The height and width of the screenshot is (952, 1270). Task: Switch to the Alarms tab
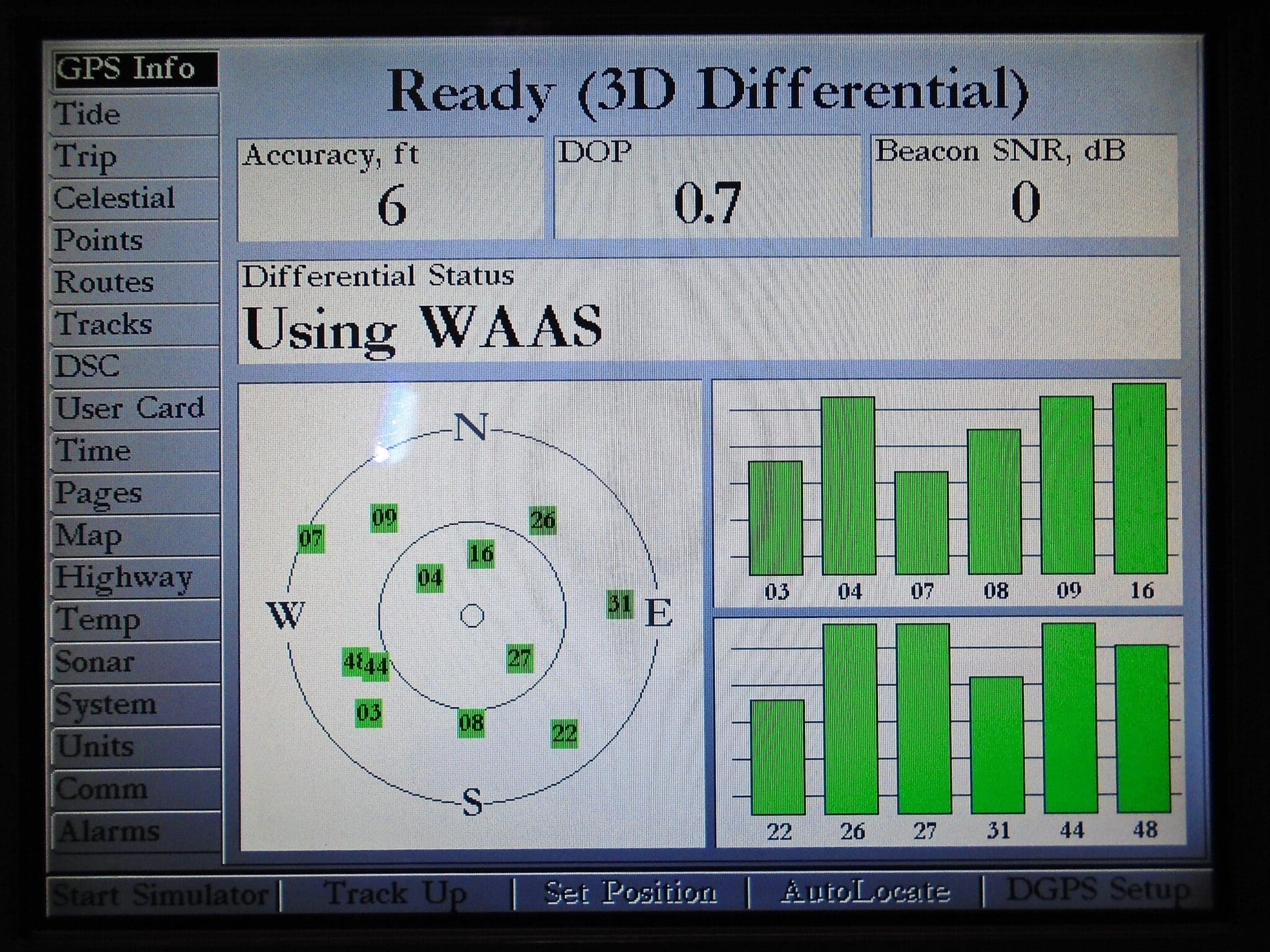135,831
